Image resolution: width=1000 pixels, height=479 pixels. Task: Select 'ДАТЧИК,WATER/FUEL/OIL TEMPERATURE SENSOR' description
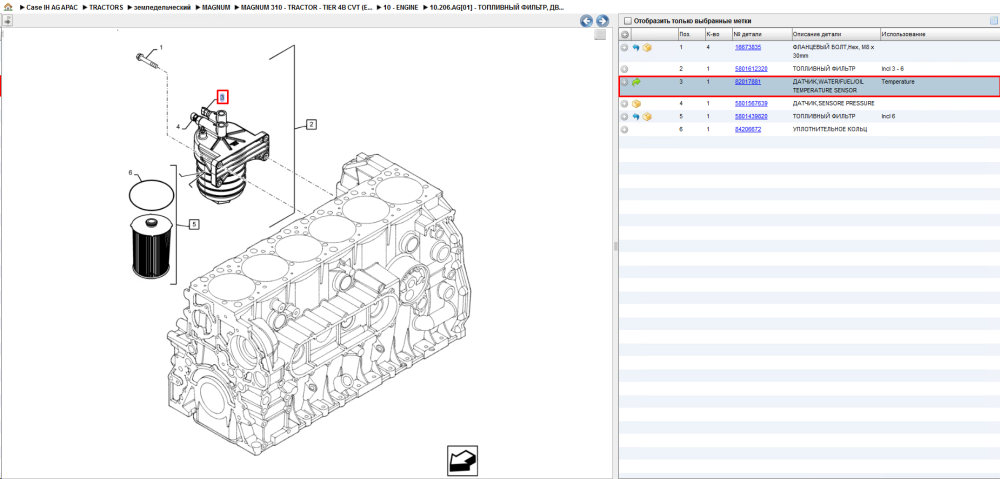click(x=828, y=86)
